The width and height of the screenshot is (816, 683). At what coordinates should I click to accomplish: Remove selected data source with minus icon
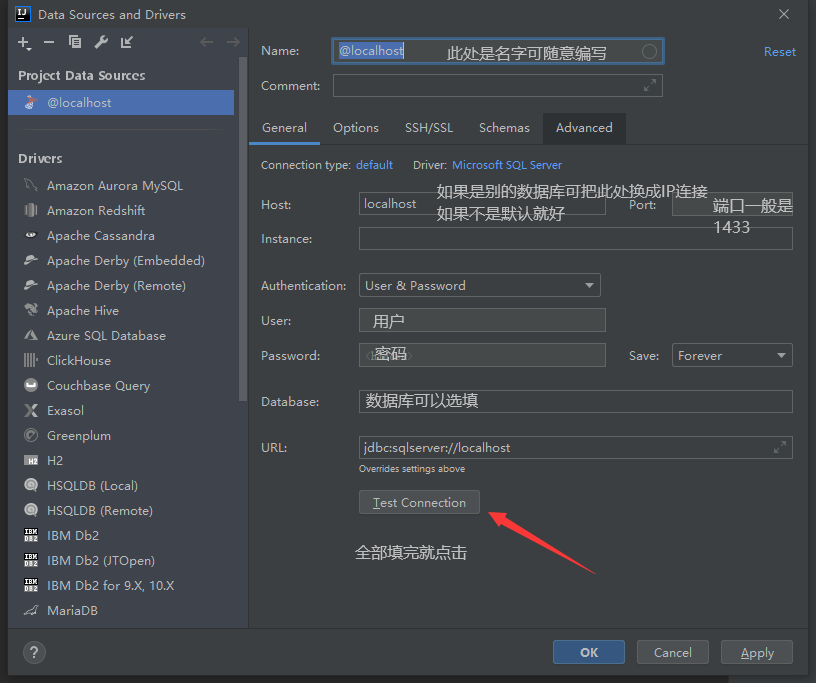coord(49,42)
